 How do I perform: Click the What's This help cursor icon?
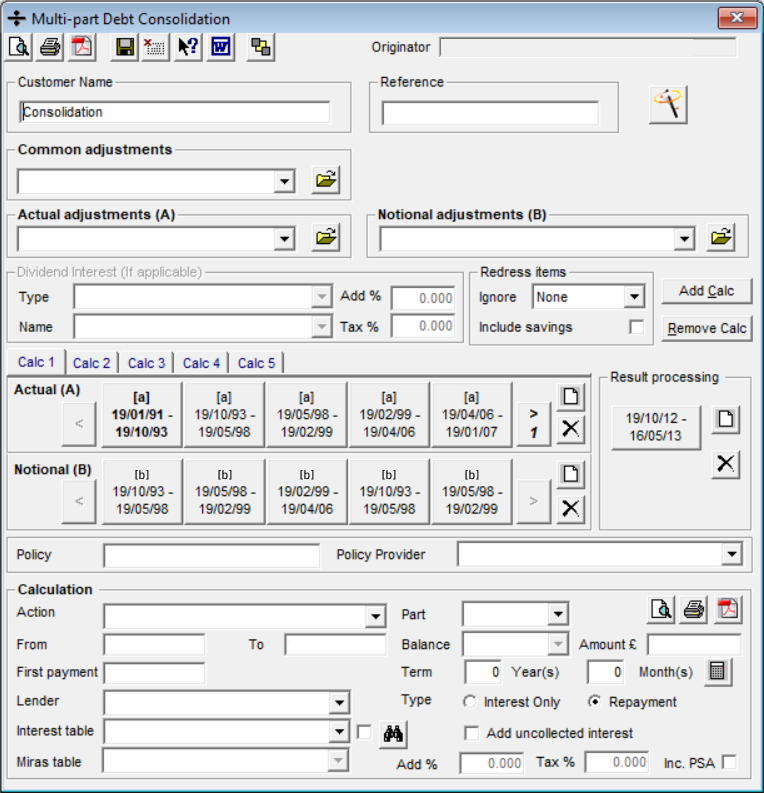tap(188, 47)
